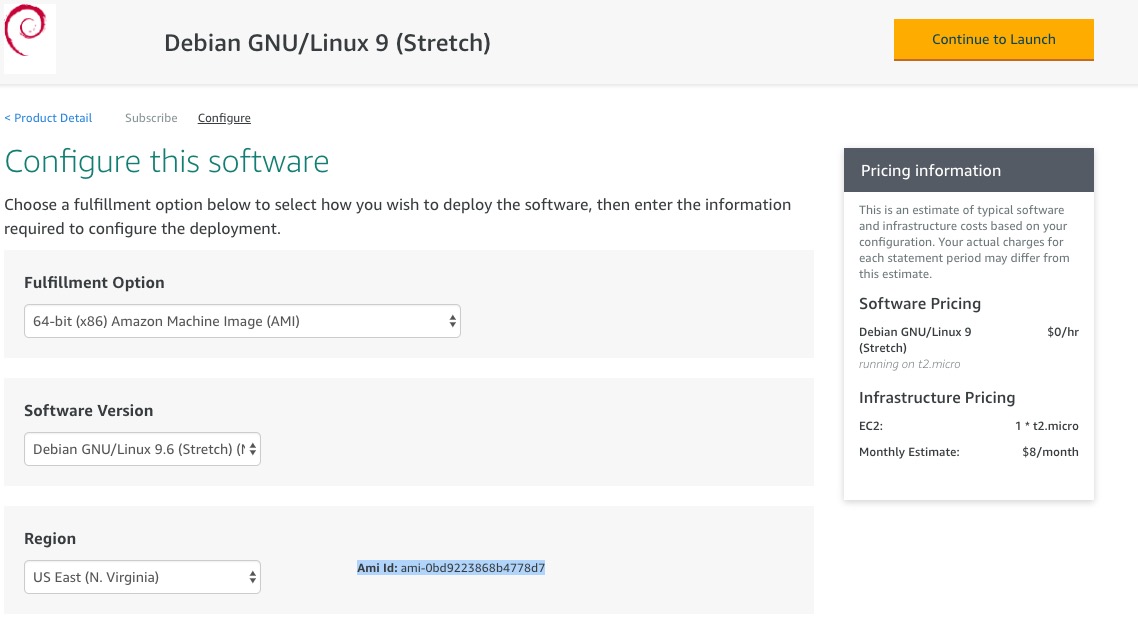Click the Region label
This screenshot has width=1138, height=627.
click(x=50, y=538)
